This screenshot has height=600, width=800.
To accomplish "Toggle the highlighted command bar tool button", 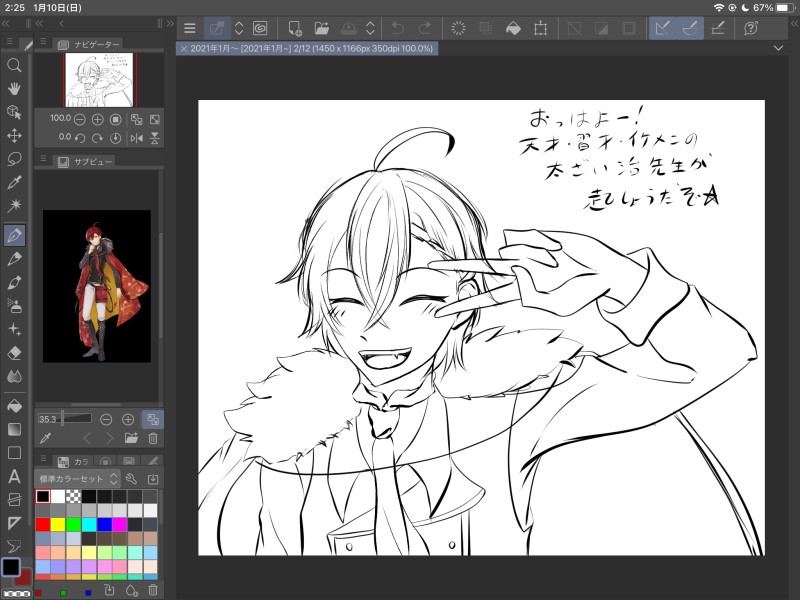I will 217,28.
